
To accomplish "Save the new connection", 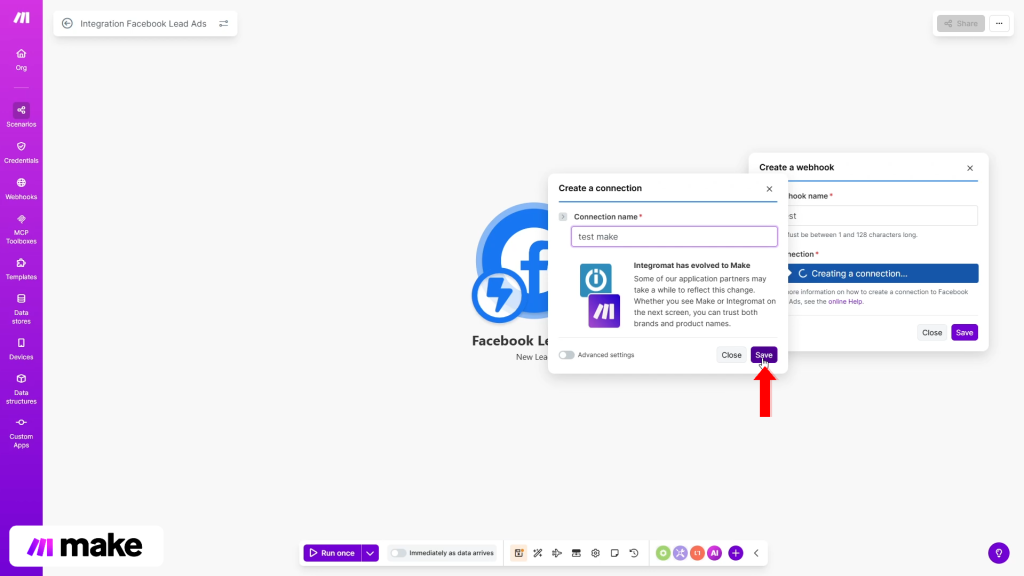I will [763, 355].
